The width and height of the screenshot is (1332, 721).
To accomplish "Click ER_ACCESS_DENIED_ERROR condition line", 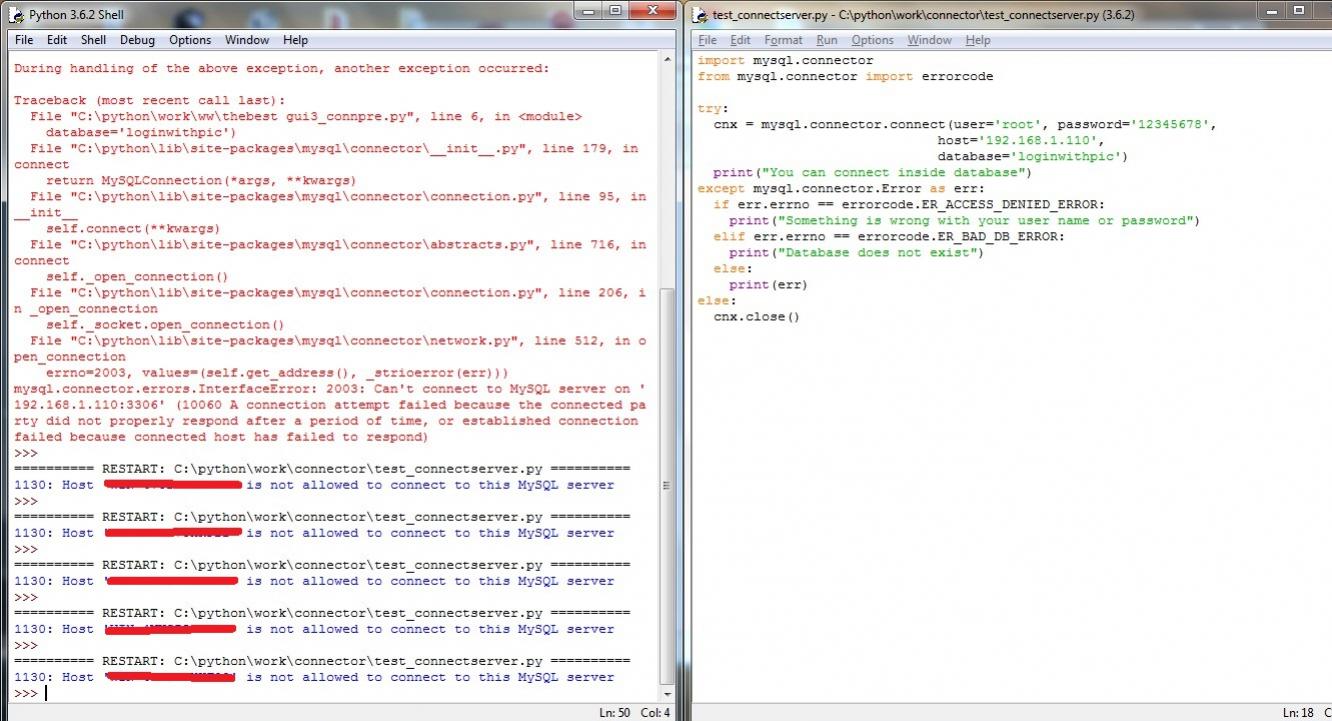I will (x=909, y=205).
